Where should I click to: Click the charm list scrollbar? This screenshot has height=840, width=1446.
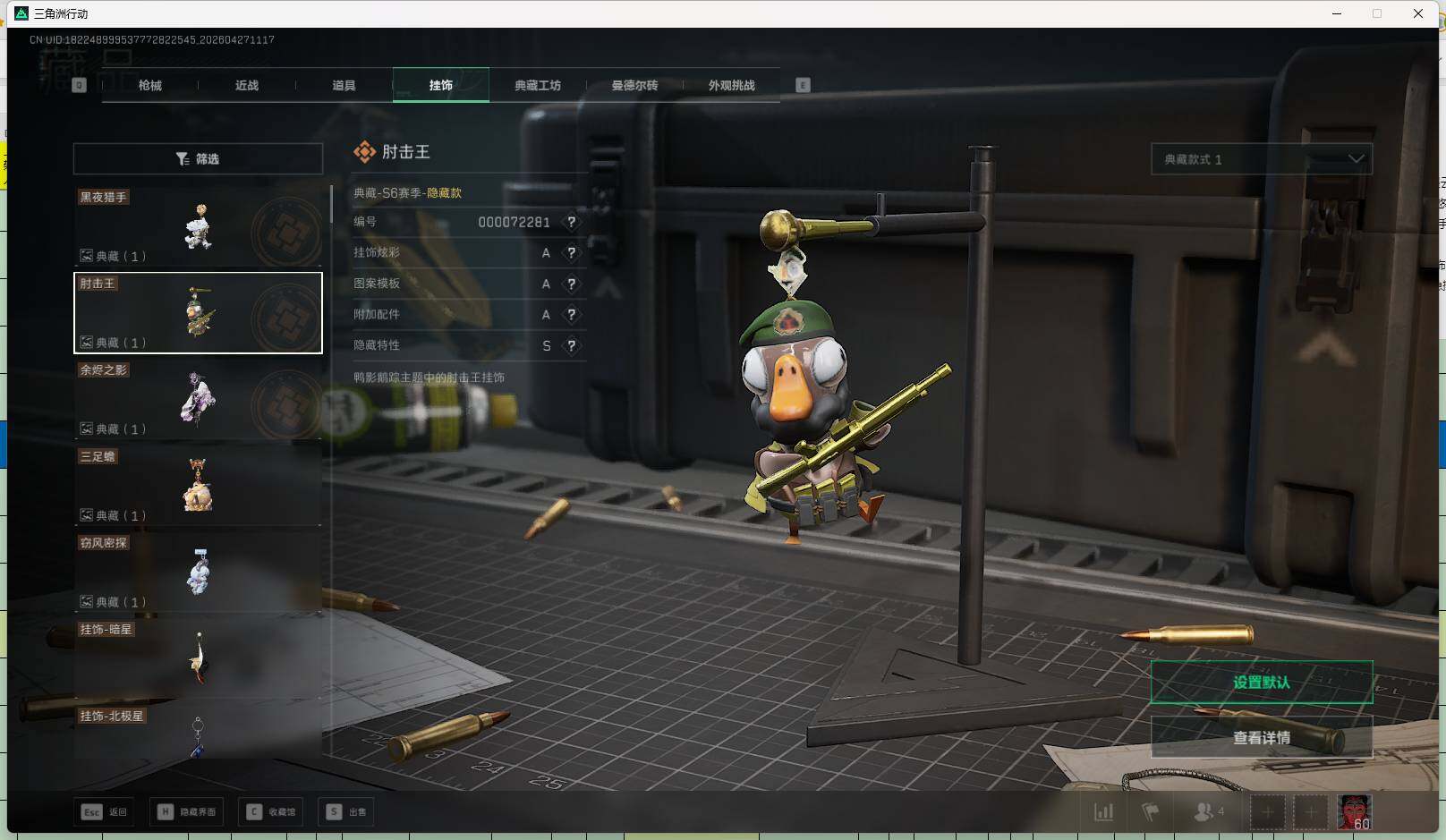coord(331,204)
